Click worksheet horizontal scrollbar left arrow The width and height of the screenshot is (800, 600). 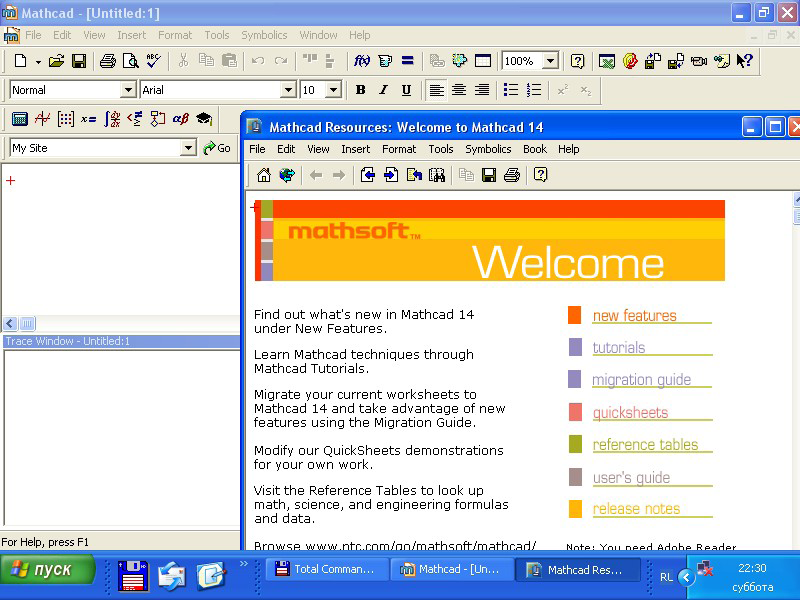[x=10, y=323]
